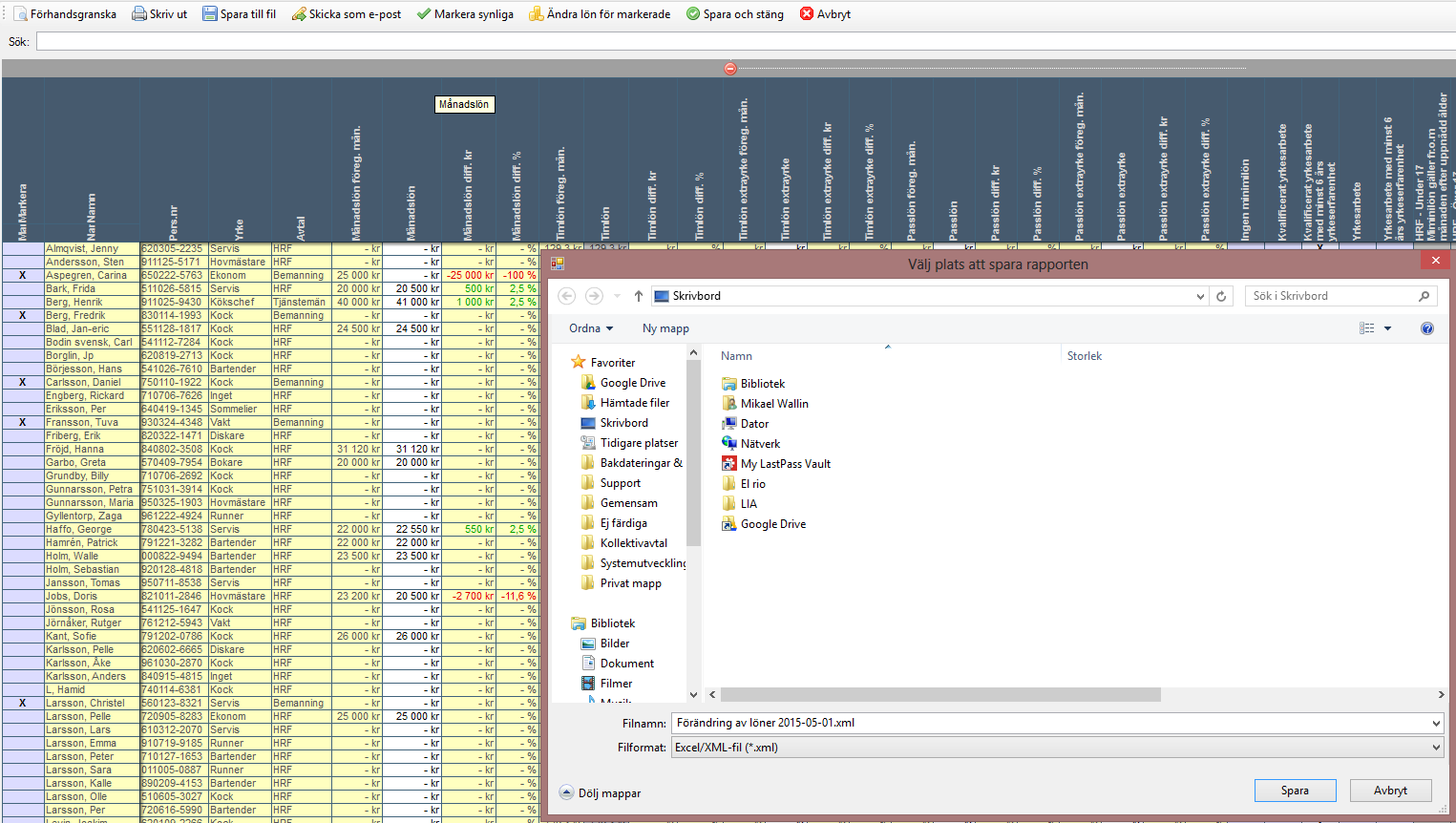Open Nätverk in file list
The image size is (1456, 823).
pyautogui.click(x=750, y=444)
